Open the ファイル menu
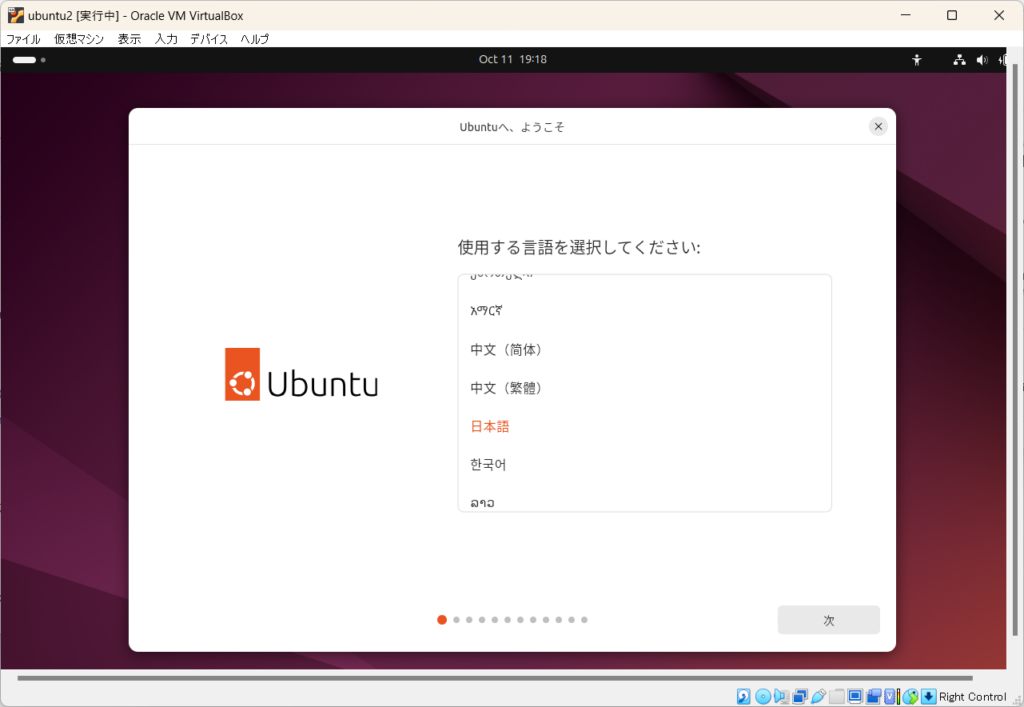 click(x=24, y=39)
